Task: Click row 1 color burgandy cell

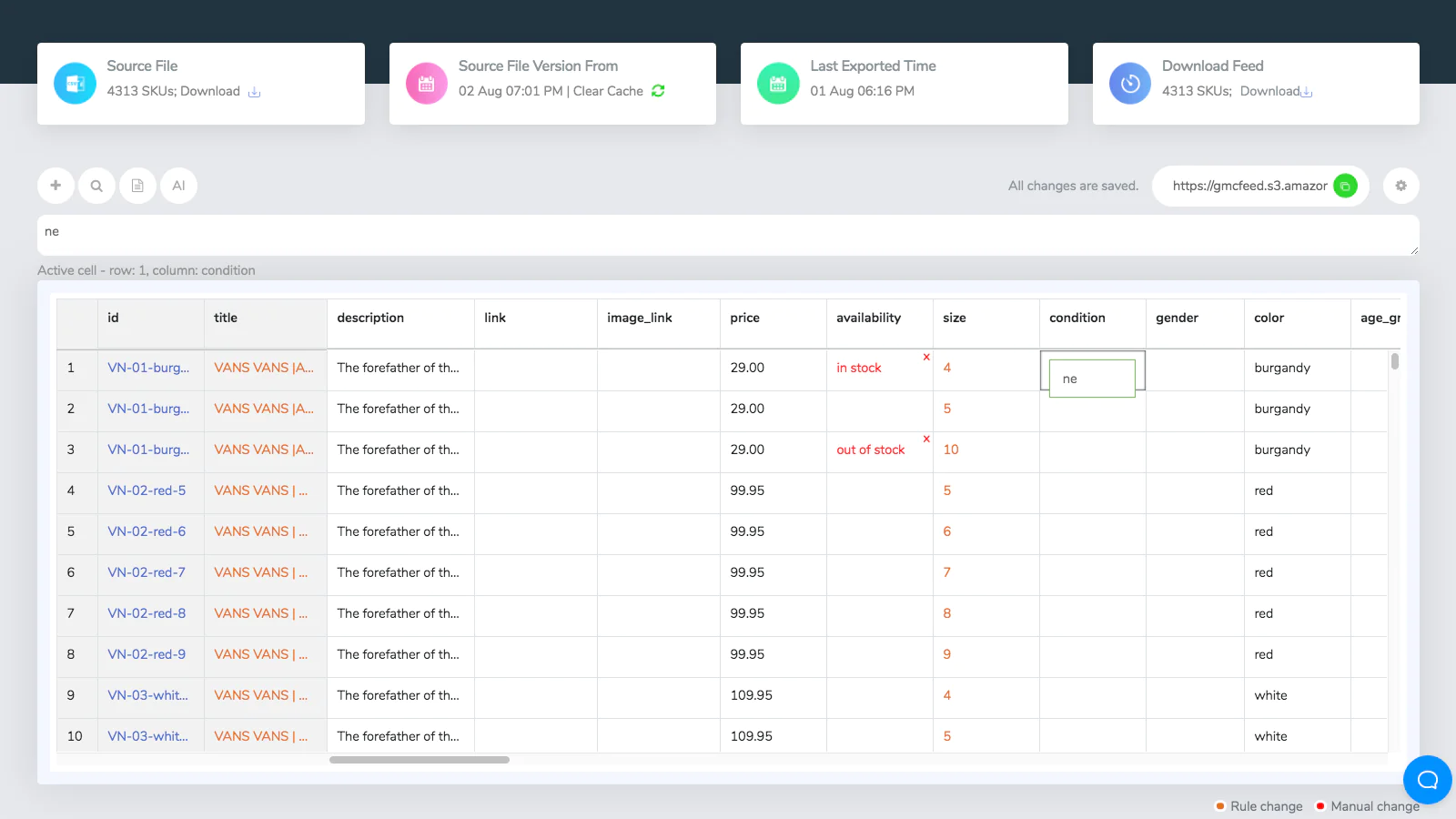Action: coord(1297,369)
